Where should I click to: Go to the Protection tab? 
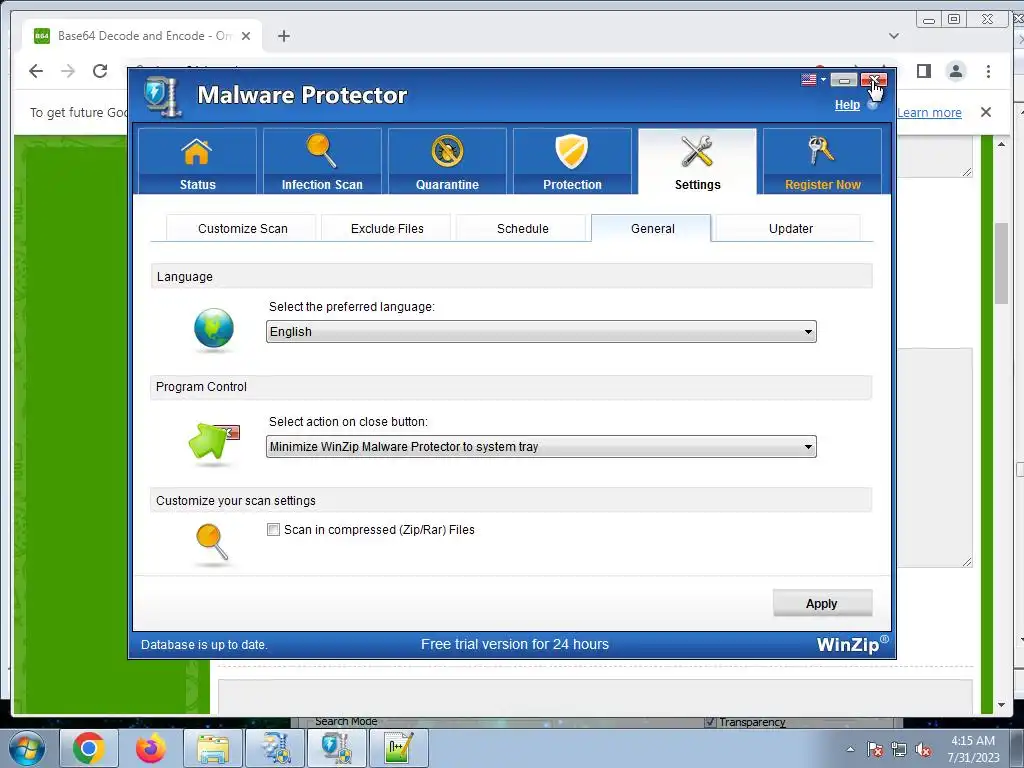[572, 161]
